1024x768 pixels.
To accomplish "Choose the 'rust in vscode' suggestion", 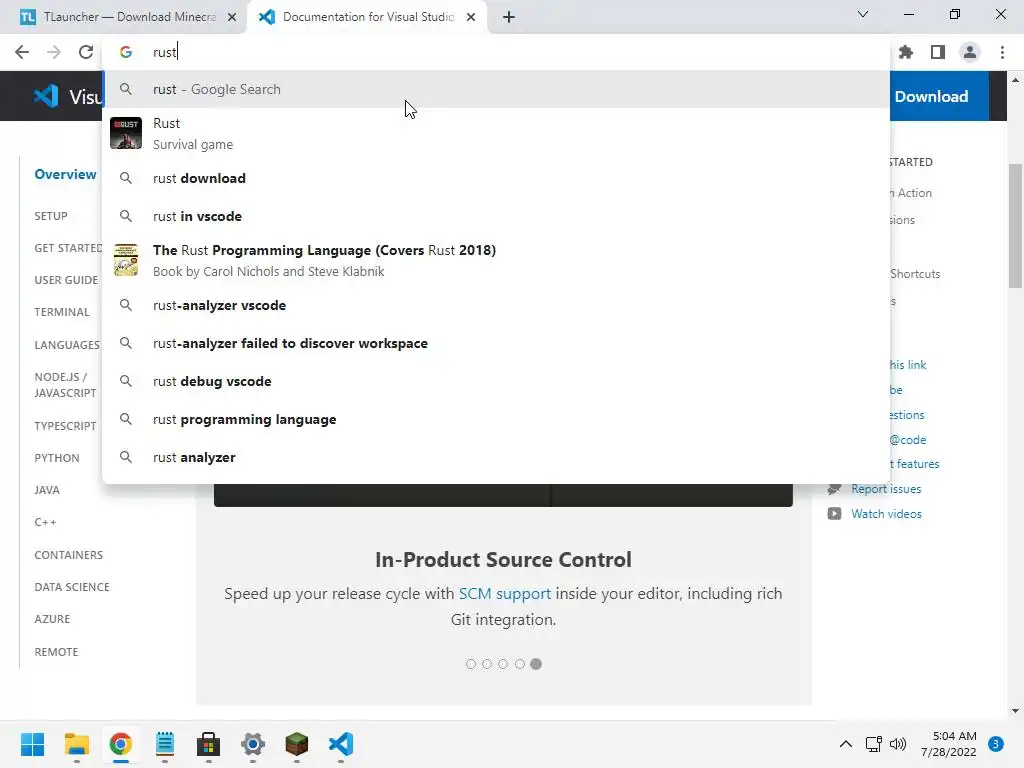I will [496, 216].
